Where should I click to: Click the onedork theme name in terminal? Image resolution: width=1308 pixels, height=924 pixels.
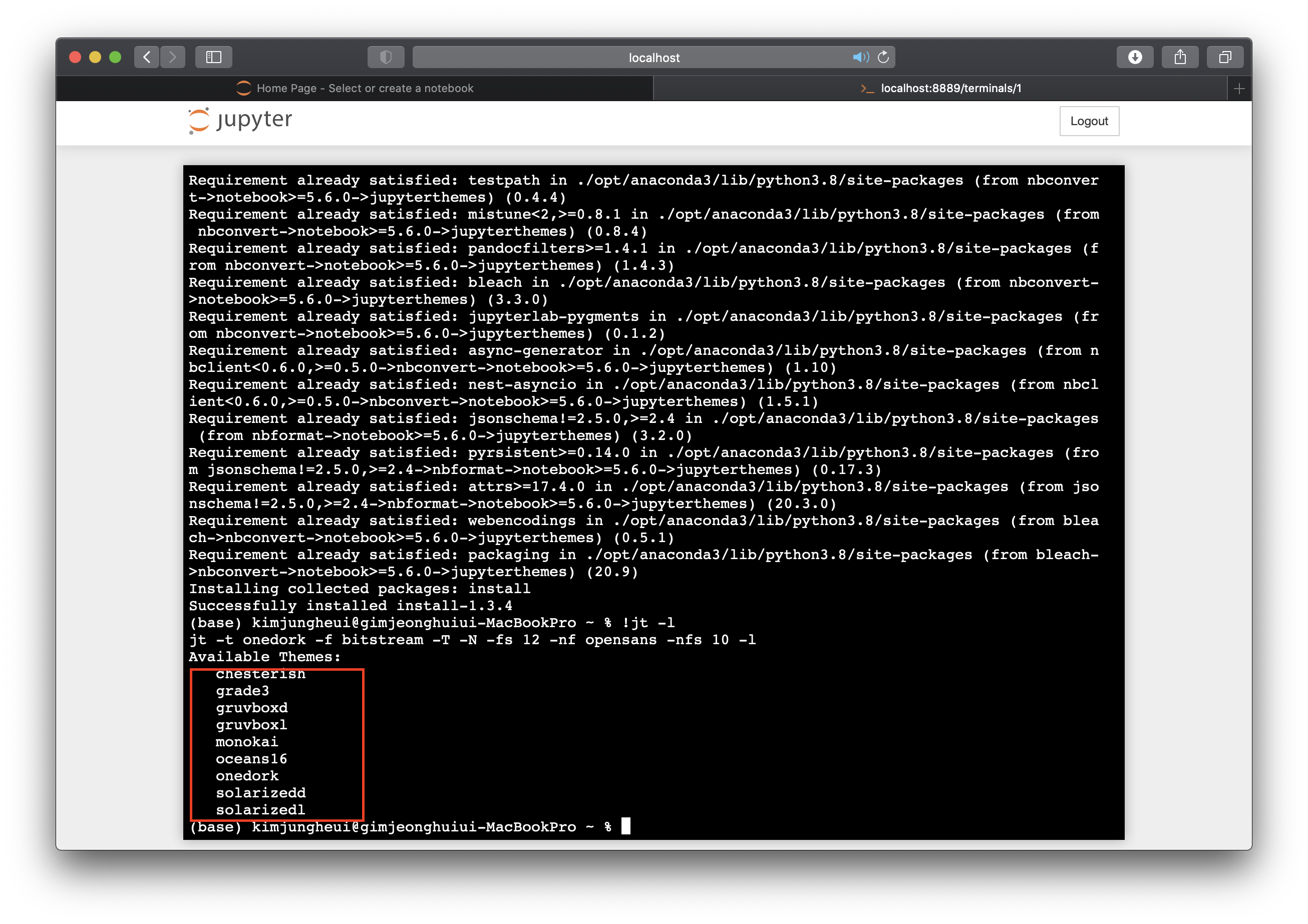click(x=247, y=775)
